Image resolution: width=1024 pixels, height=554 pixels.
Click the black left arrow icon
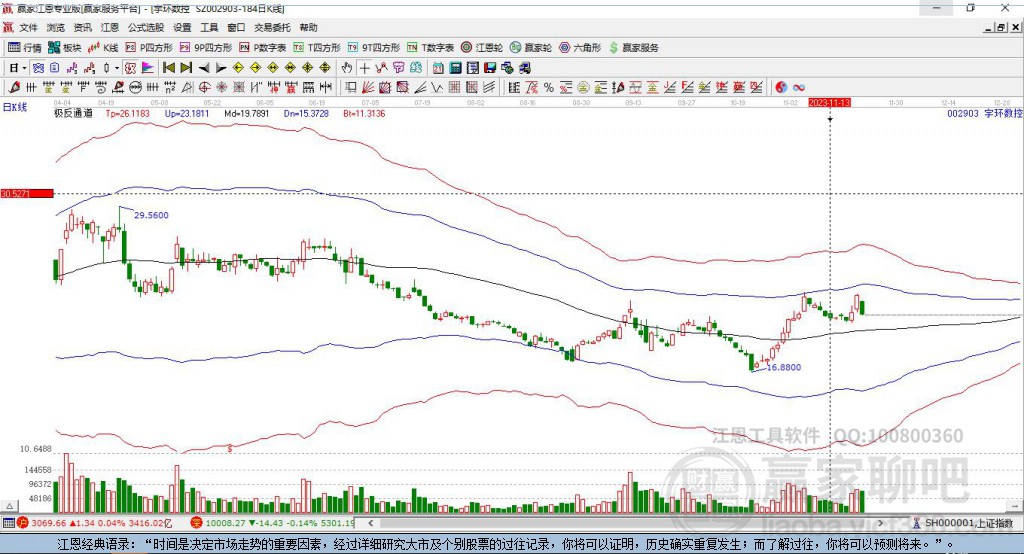pos(204,68)
